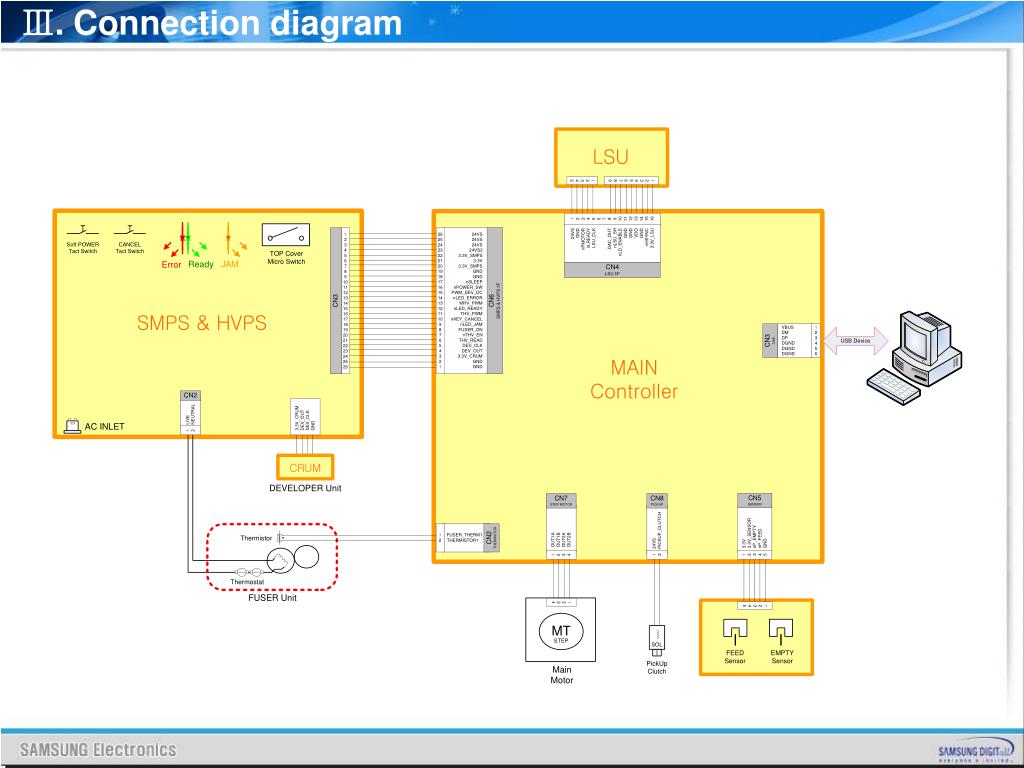This screenshot has width=1024, height=768.
Task: Click the 'MAIN Controller' title text
Action: [634, 379]
